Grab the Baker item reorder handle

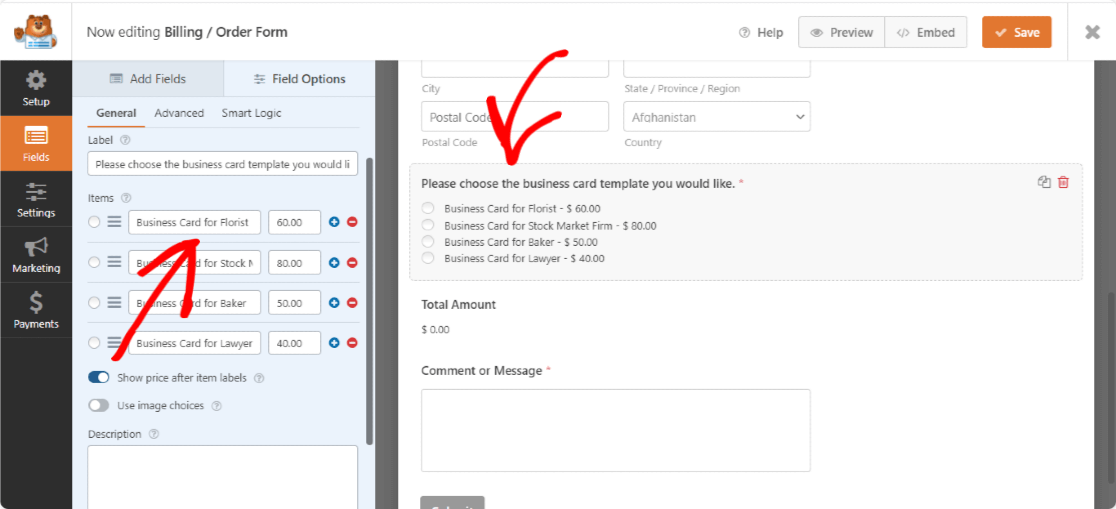(114, 303)
